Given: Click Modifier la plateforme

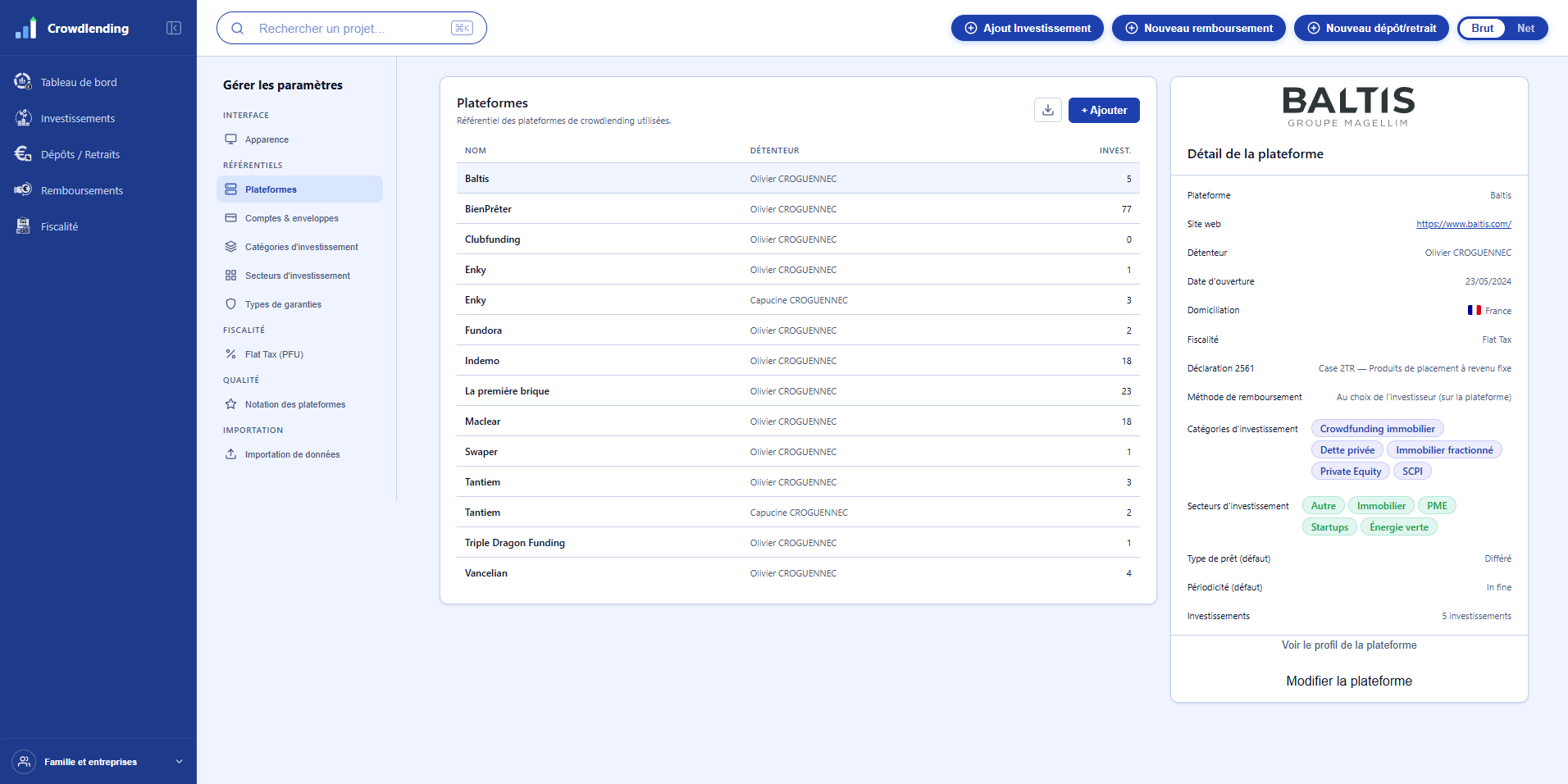Looking at the screenshot, I should click(1349, 681).
